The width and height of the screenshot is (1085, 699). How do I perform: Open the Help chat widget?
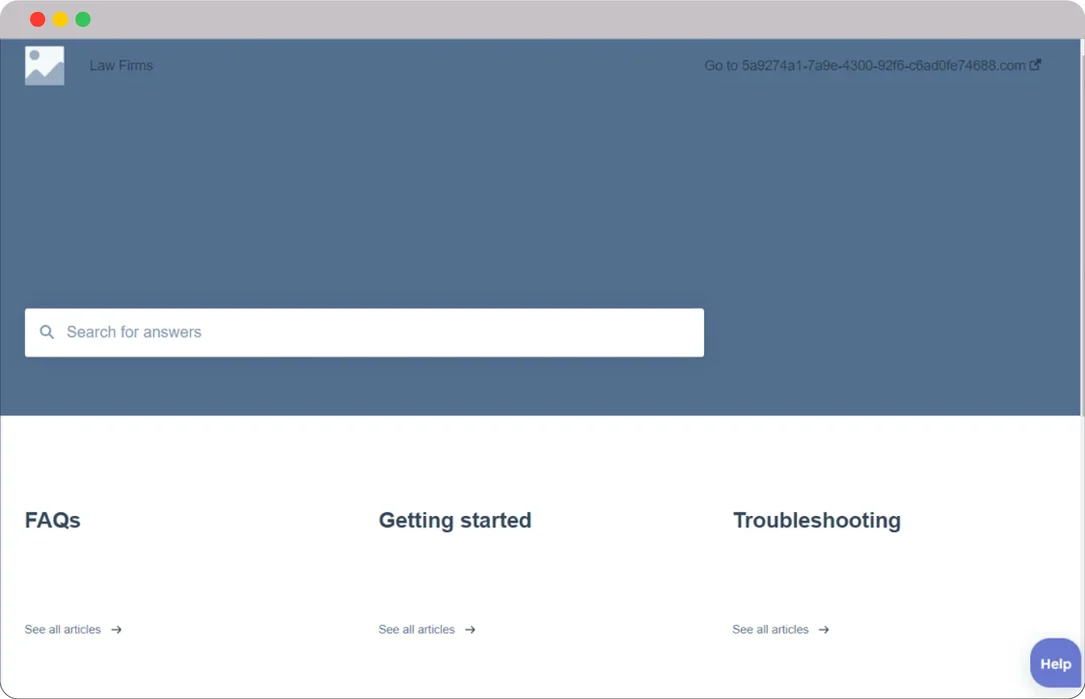[1055, 662]
